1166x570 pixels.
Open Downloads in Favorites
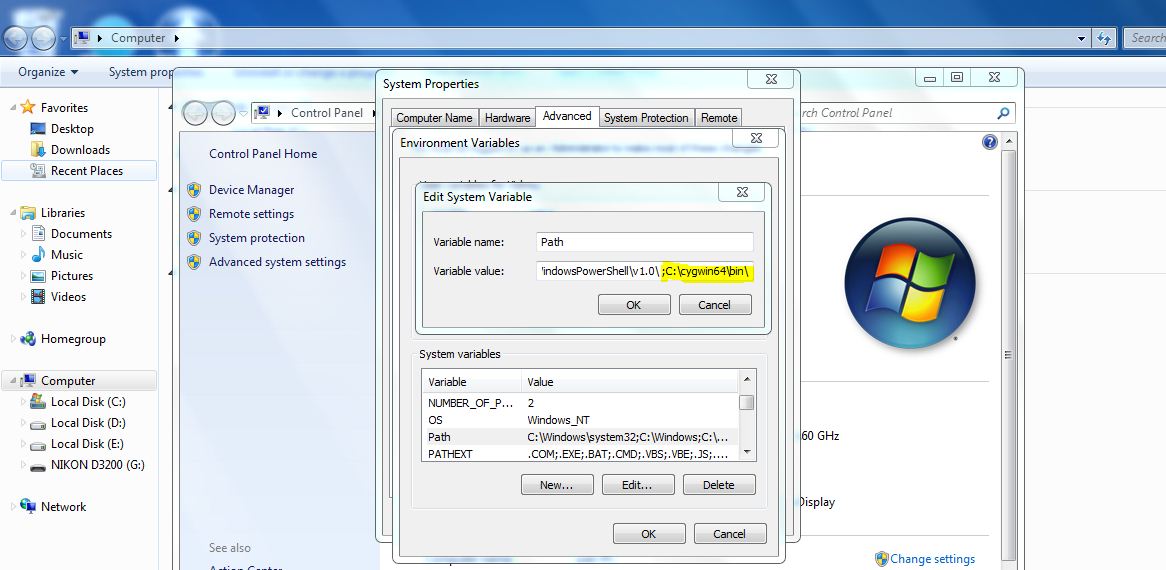80,149
